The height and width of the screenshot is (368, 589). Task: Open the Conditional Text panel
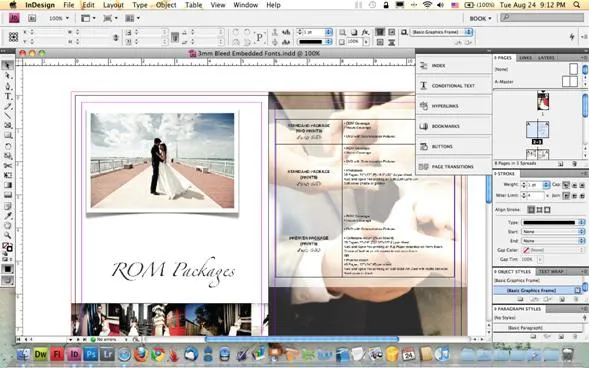click(x=453, y=86)
